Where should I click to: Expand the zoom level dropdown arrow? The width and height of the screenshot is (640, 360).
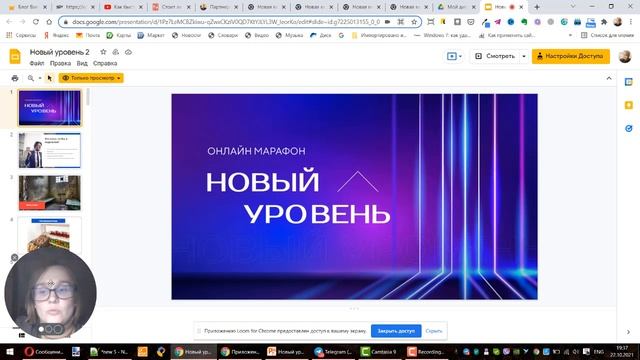click(x=40, y=78)
